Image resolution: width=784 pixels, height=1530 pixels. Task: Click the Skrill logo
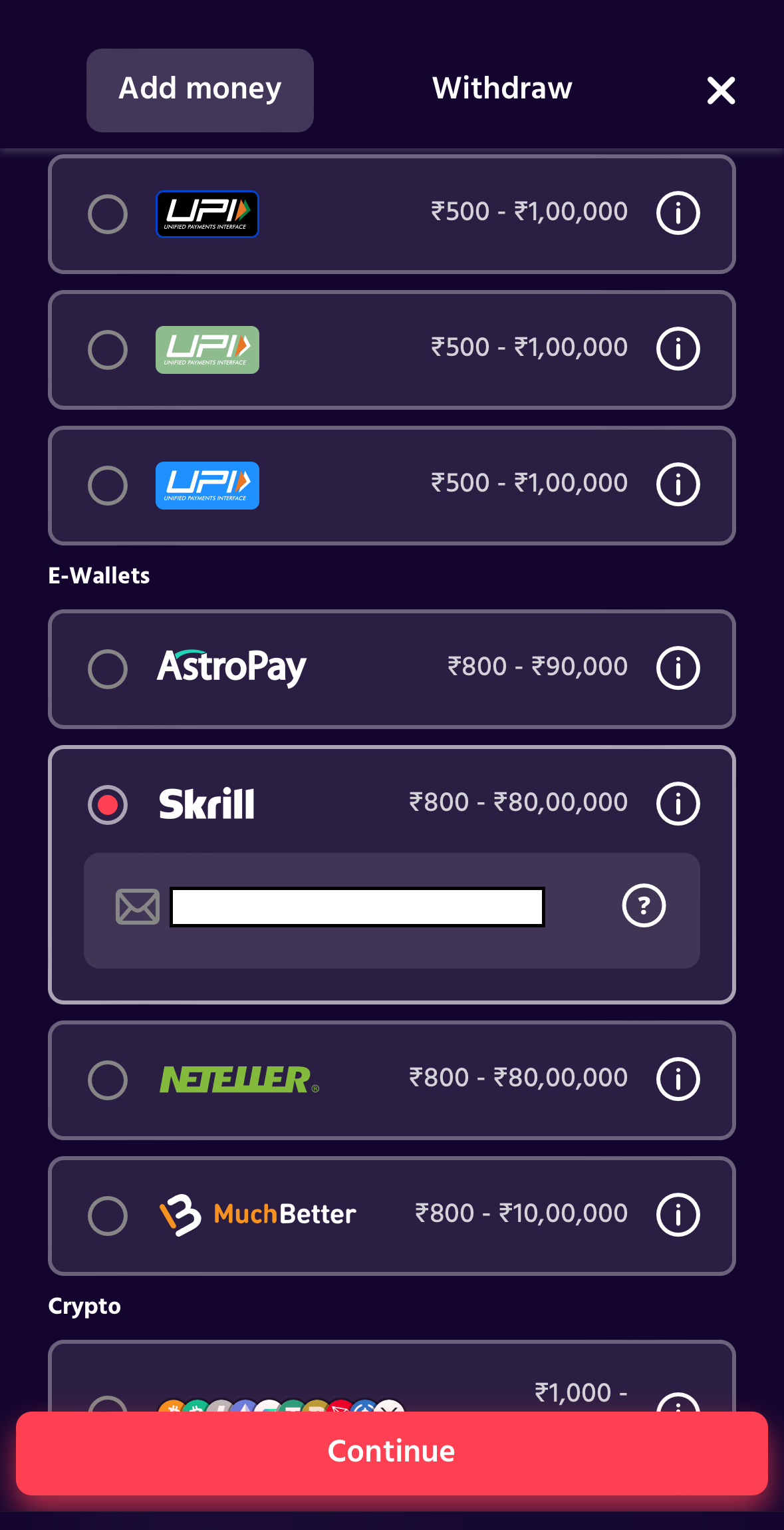(206, 802)
